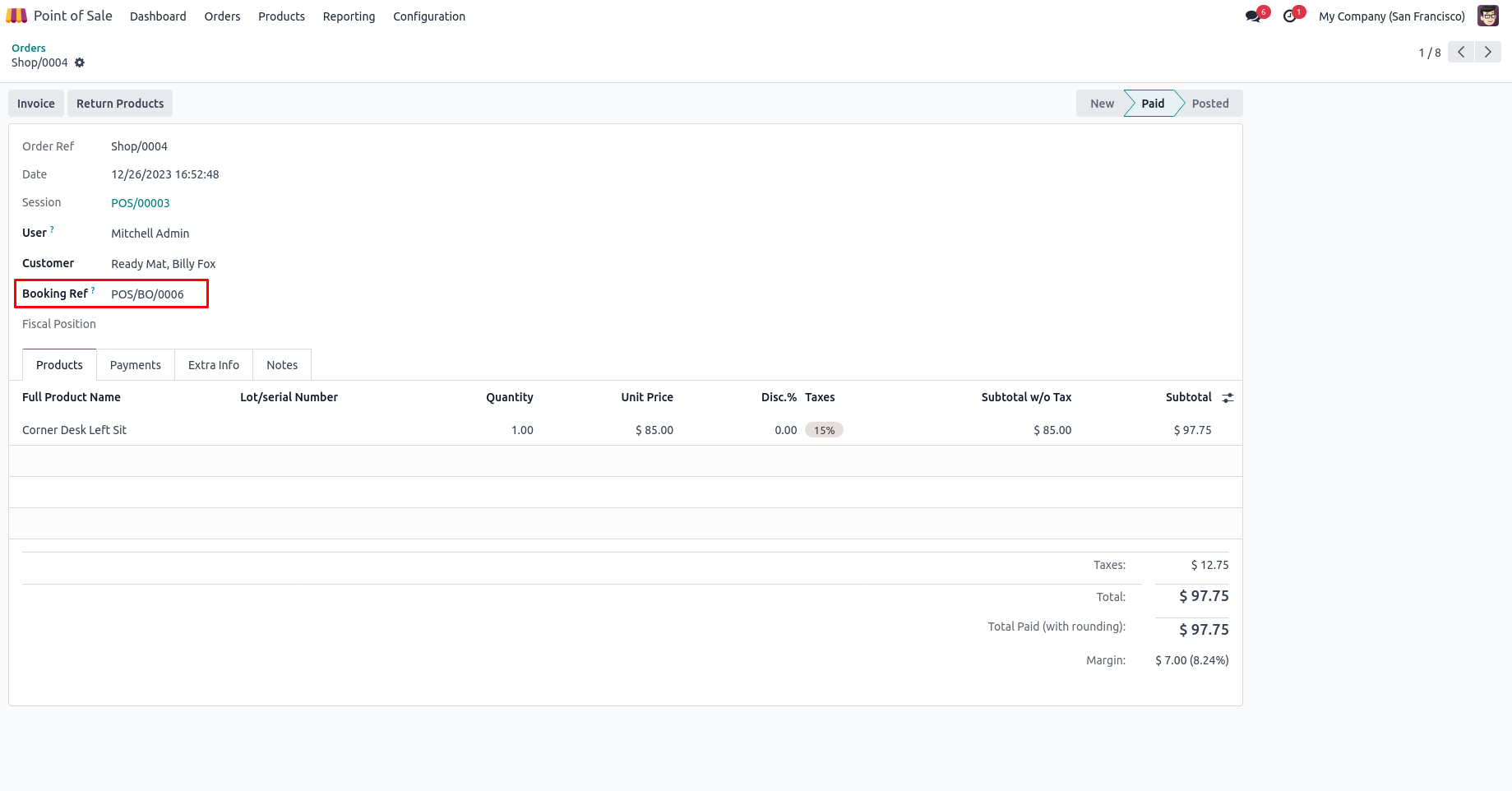
Task: Switch to the Extra Info tab
Action: (x=214, y=365)
